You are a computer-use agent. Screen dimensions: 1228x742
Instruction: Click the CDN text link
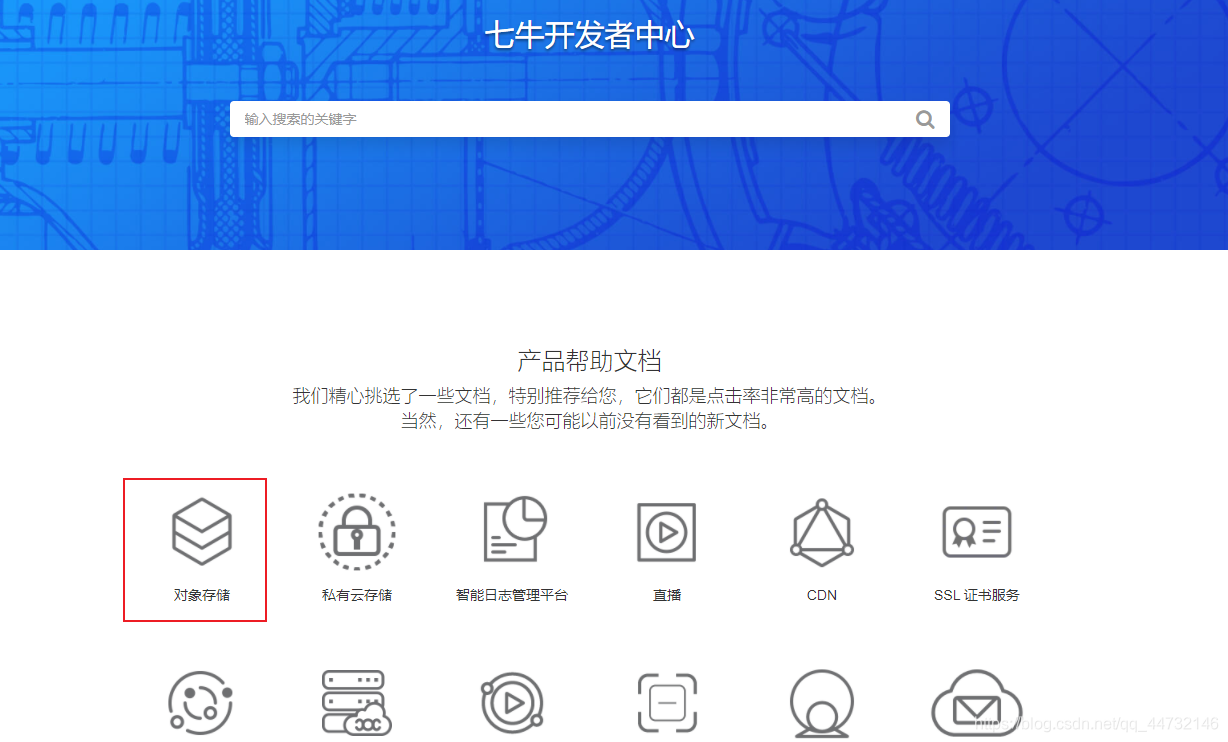coord(822,595)
